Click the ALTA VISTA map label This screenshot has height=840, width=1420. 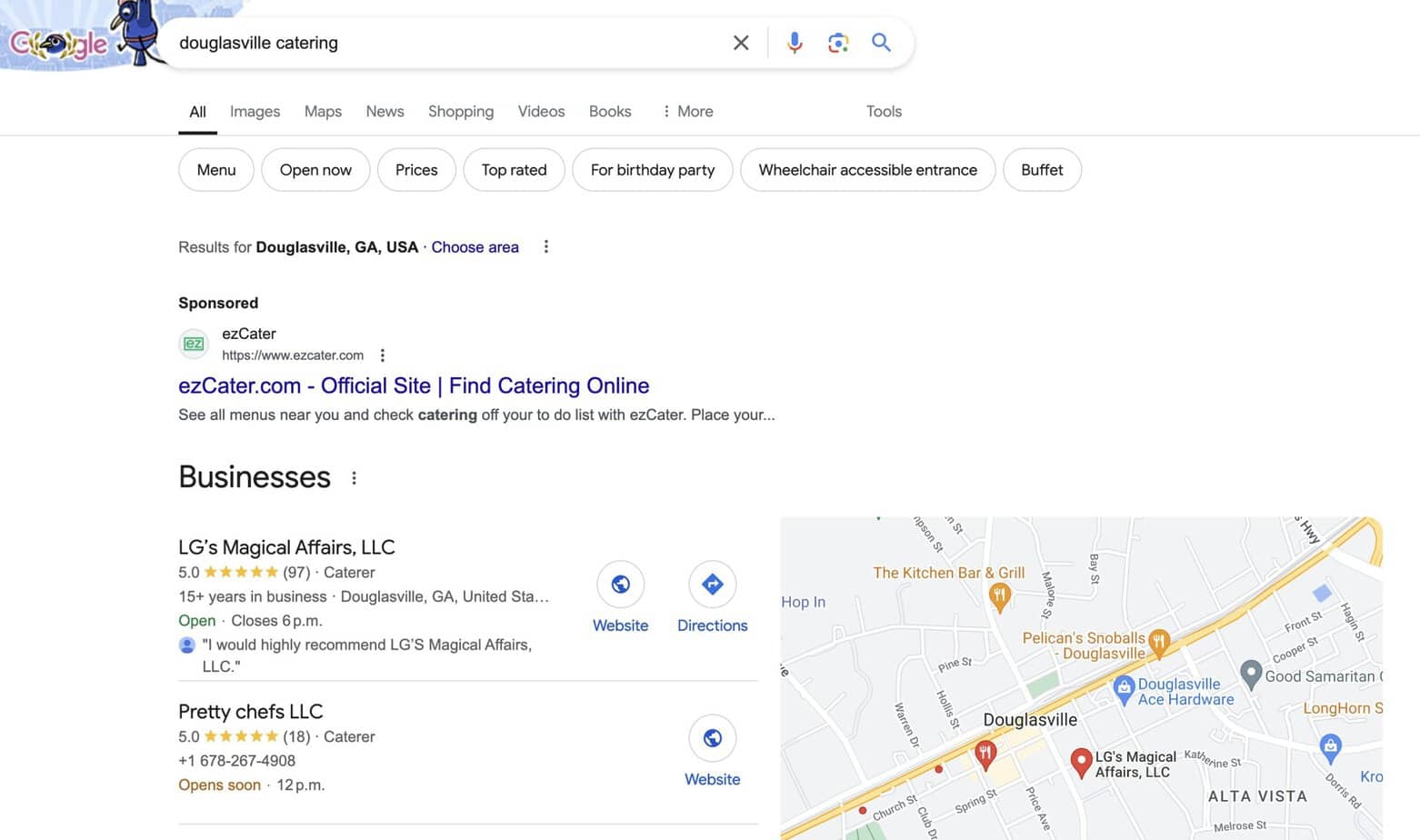click(1257, 796)
